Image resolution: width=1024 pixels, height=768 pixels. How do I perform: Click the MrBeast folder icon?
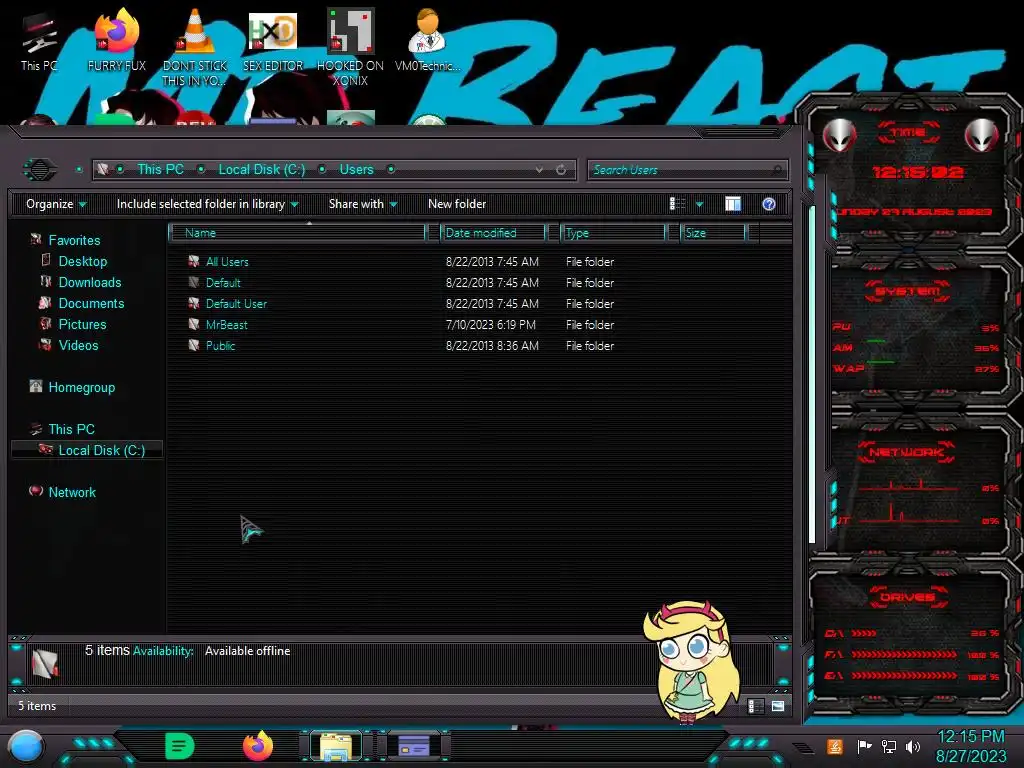point(194,324)
